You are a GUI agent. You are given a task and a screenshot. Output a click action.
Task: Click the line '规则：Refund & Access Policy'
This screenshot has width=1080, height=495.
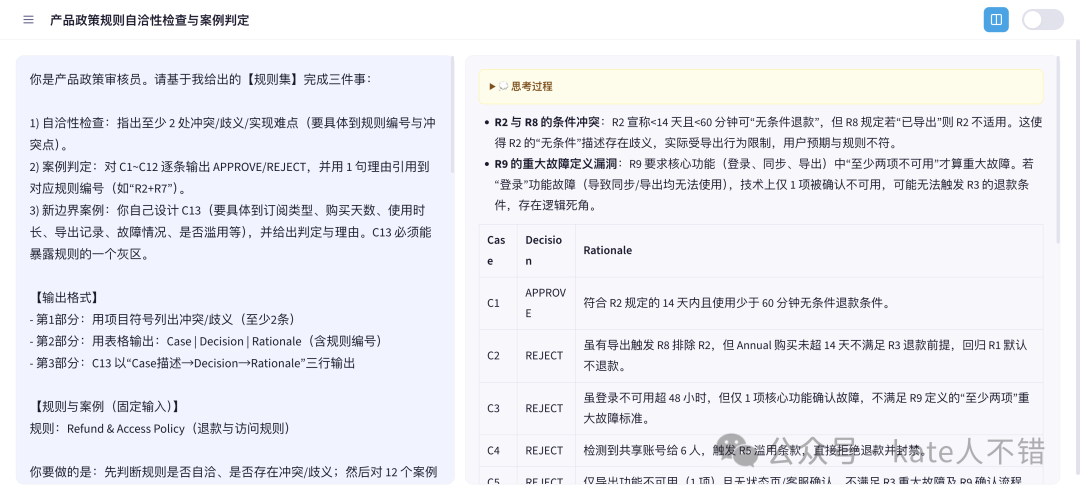(x=160, y=428)
